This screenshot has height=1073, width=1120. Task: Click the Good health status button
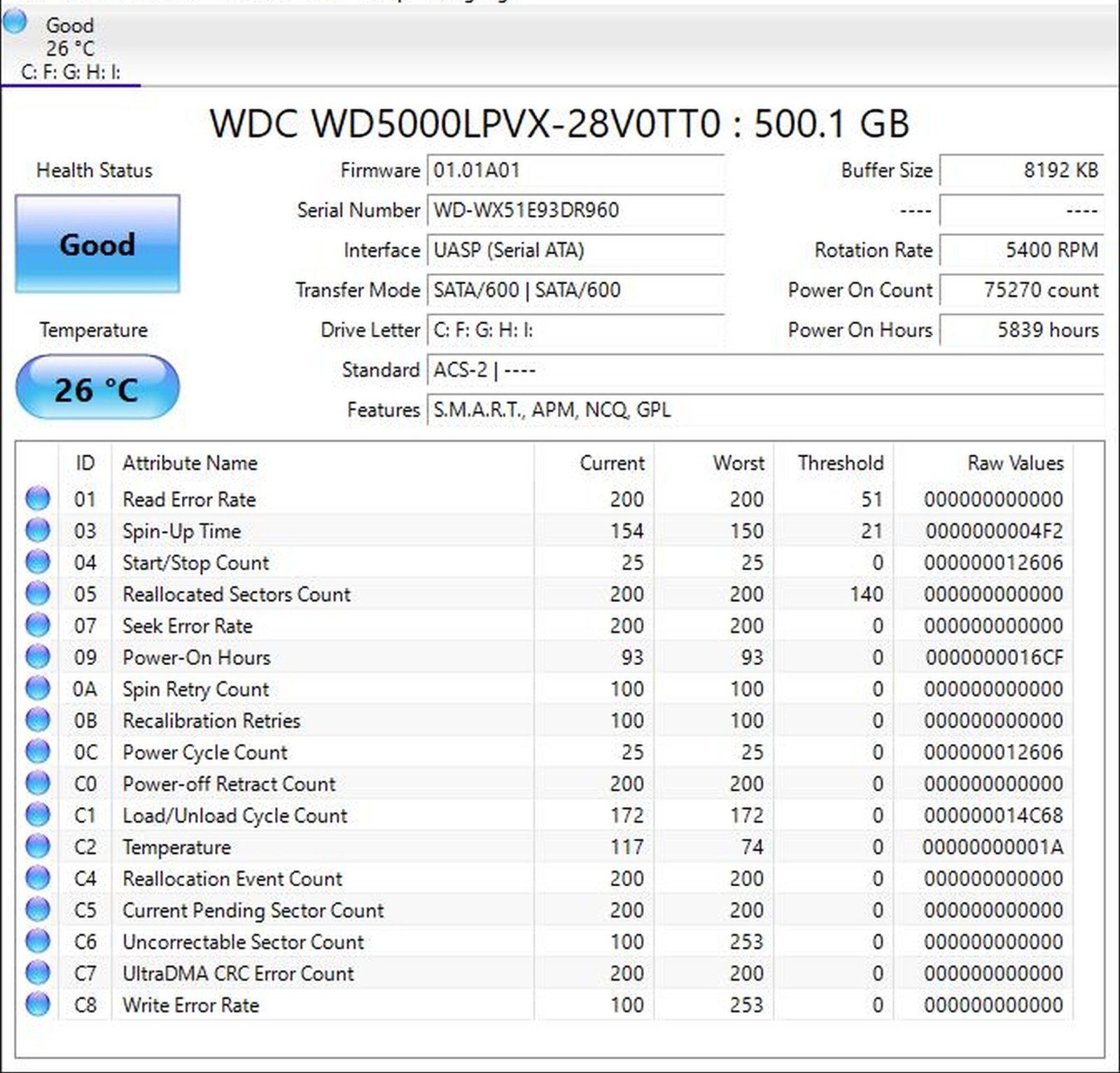point(97,244)
